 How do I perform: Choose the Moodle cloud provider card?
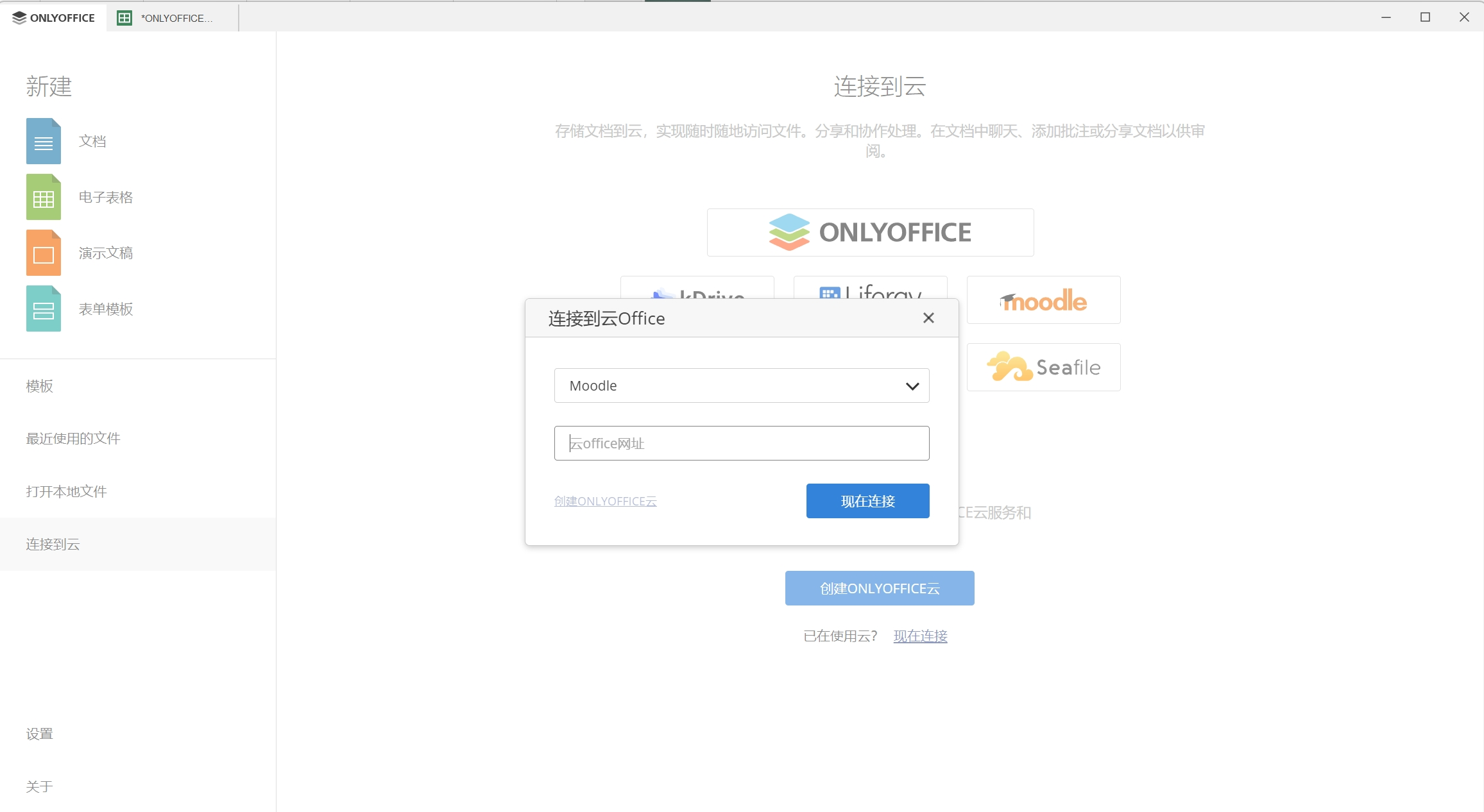click(x=1044, y=300)
